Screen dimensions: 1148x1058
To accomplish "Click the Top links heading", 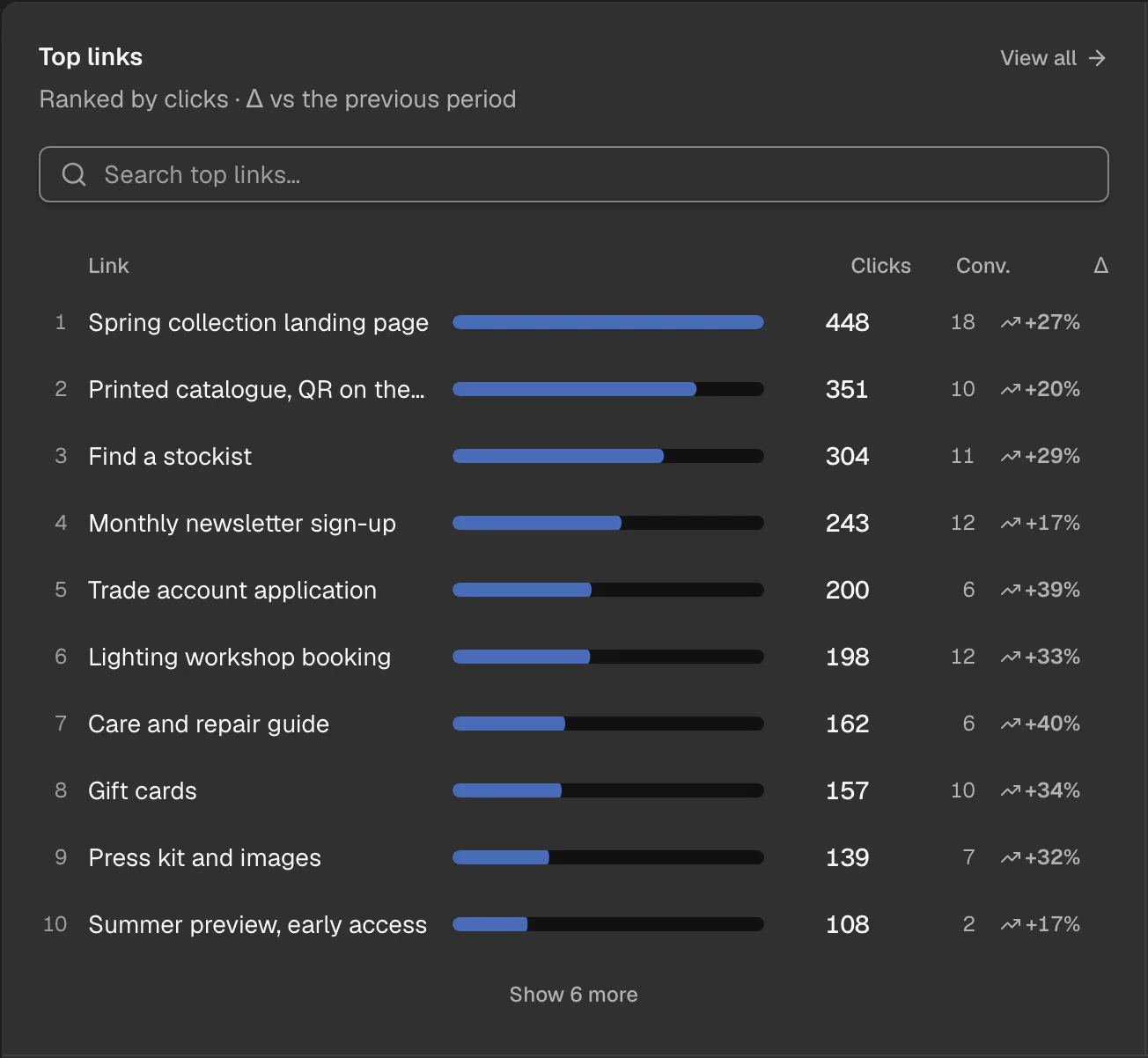I will (x=91, y=57).
